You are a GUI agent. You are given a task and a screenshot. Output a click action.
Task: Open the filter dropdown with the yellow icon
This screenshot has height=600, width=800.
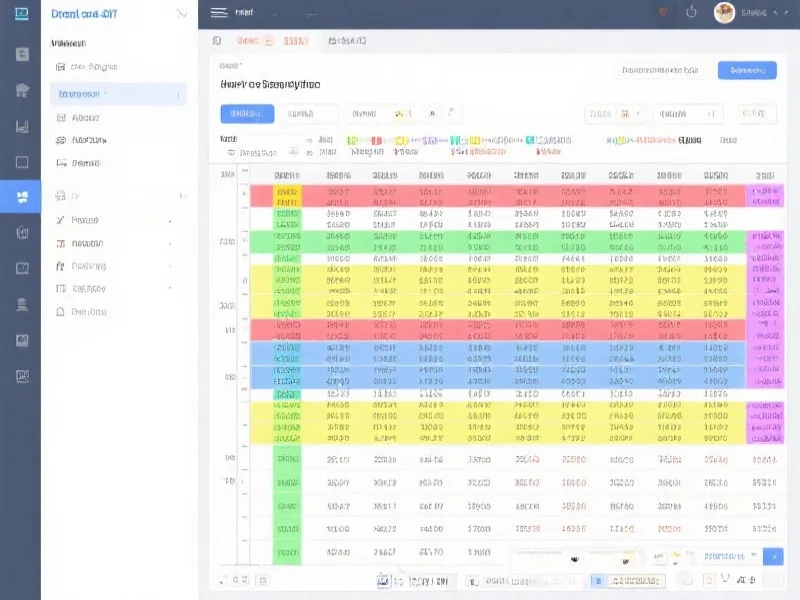click(x=382, y=114)
